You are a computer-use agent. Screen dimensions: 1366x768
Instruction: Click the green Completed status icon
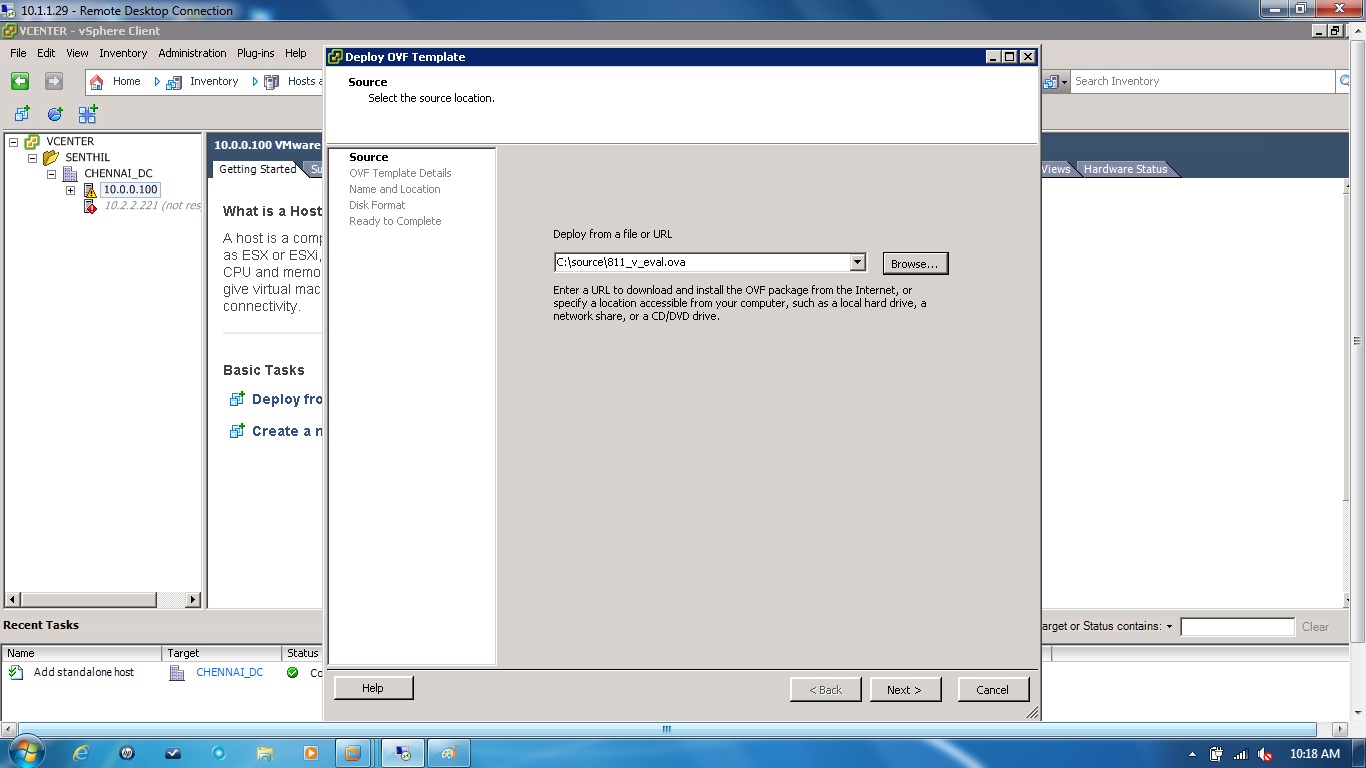[x=292, y=673]
